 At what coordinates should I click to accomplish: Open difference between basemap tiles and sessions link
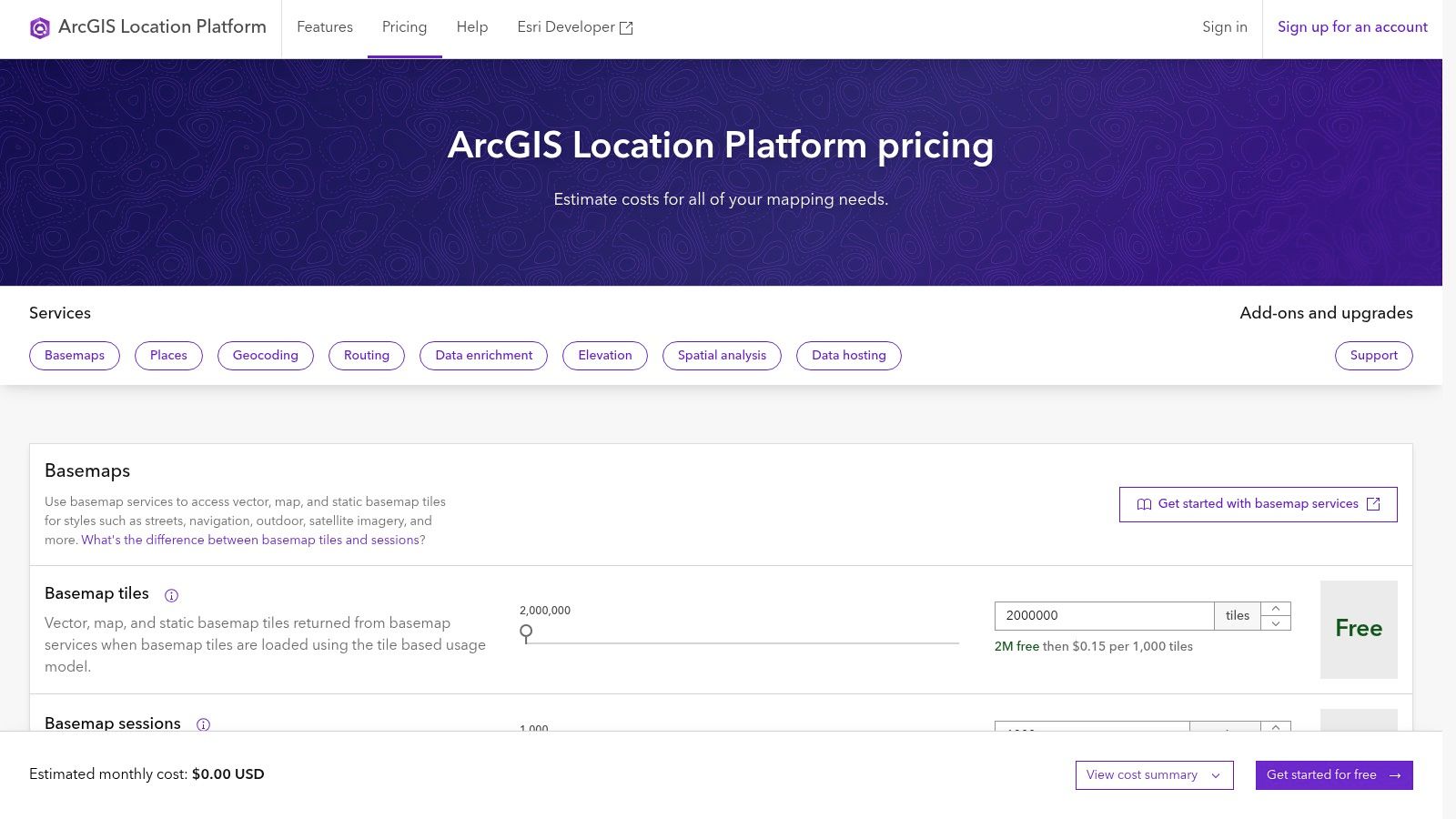[253, 540]
